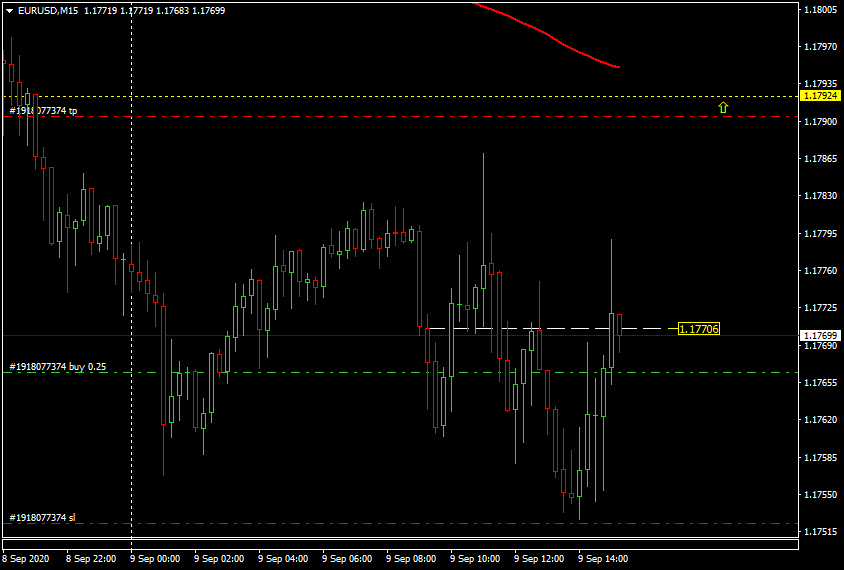The height and width of the screenshot is (570, 844).
Task: Click the 1.17760 price axis label
Action: point(820,271)
